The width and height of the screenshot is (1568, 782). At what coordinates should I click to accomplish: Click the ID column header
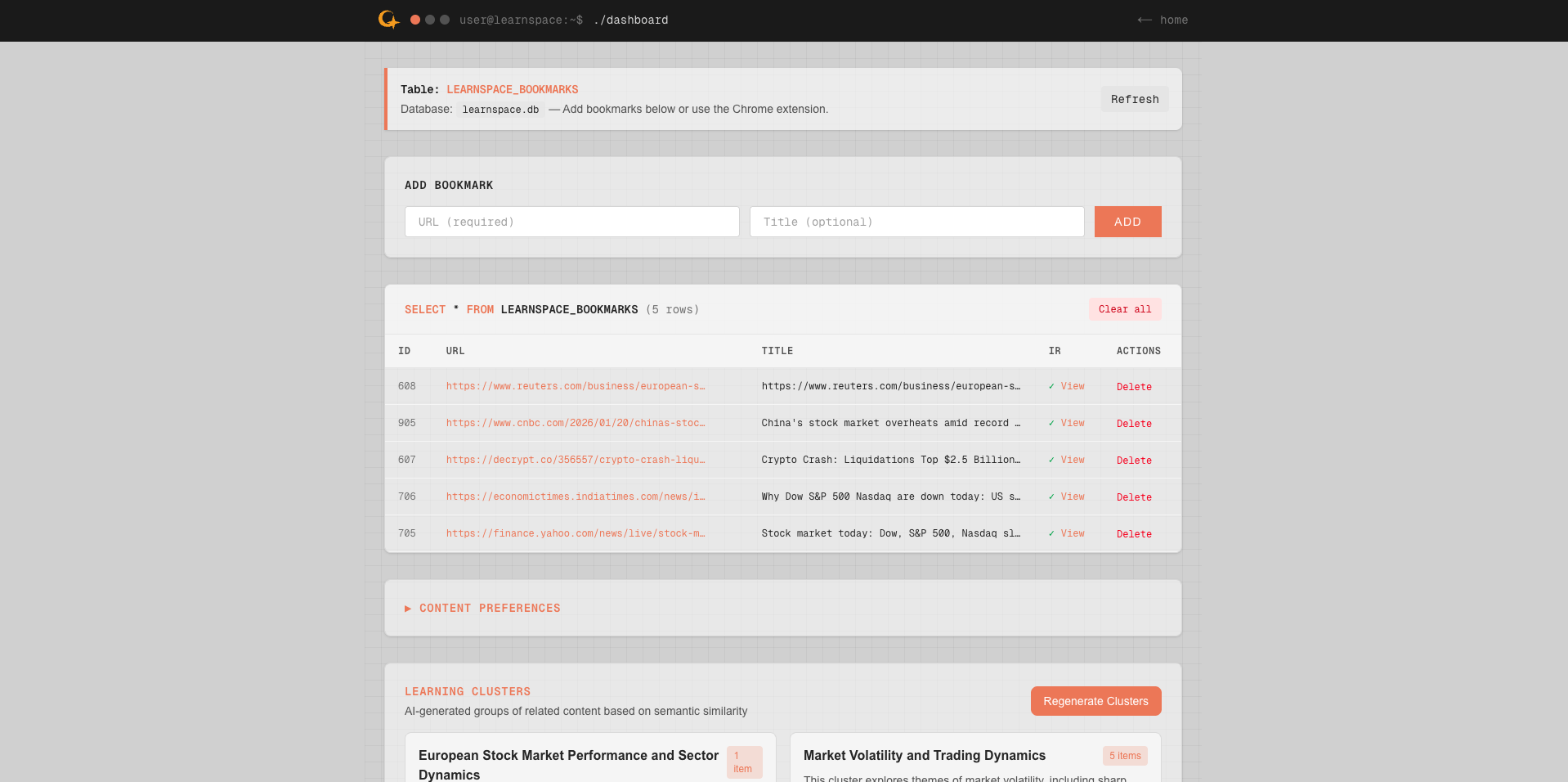coord(405,351)
